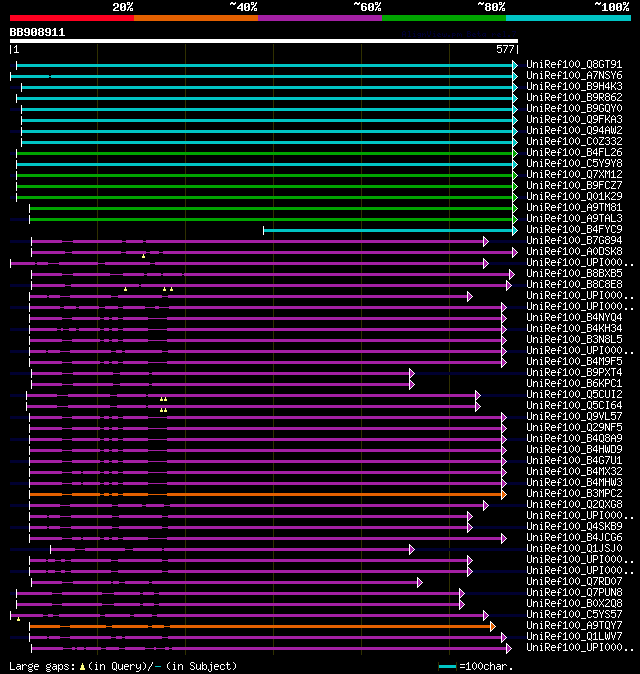Viewport: 640px width, 674px height.
Task: Open hit UniRef100_Q9FKA3
Action: click(574, 119)
